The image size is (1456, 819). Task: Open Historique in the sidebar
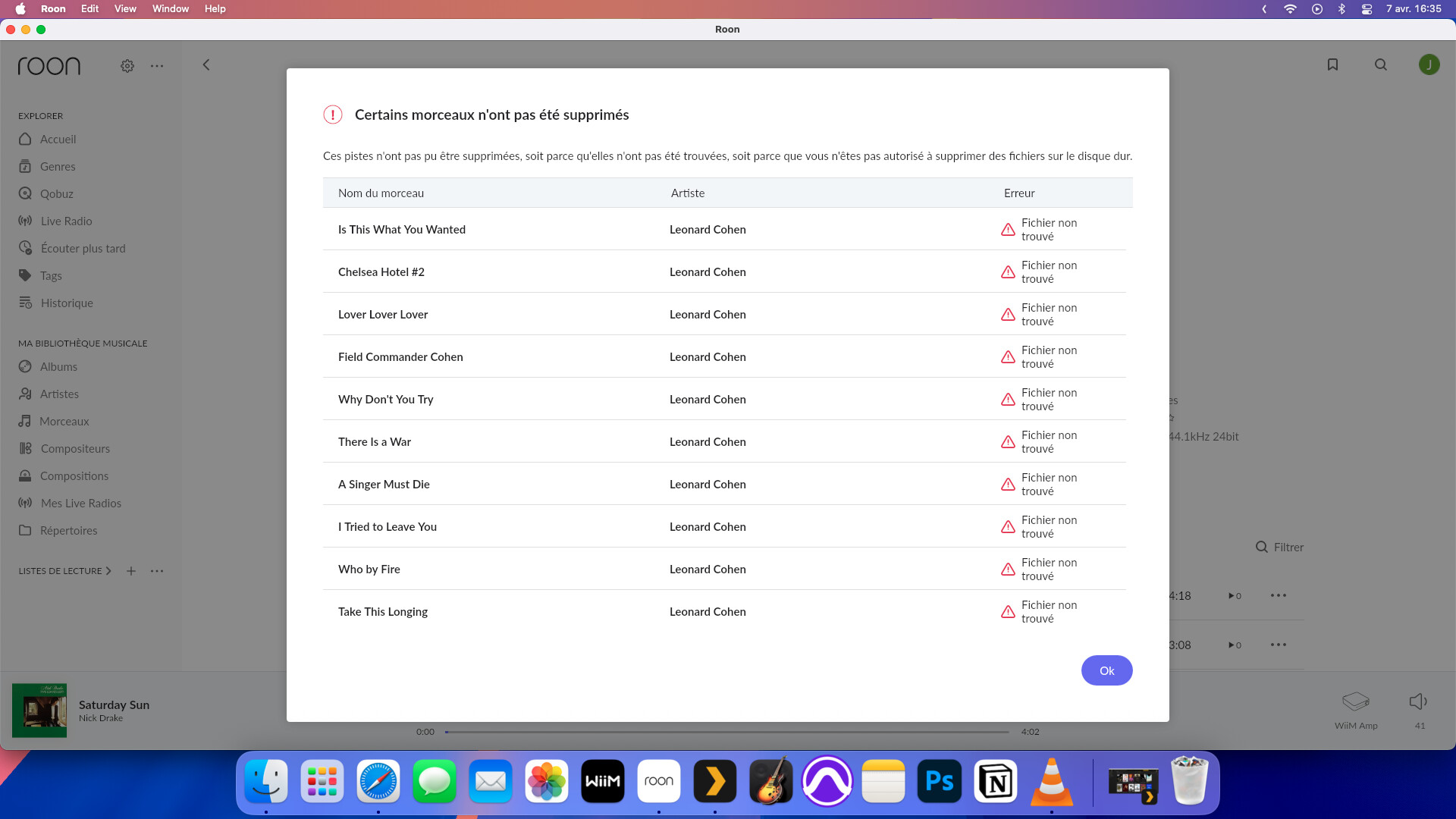56,303
